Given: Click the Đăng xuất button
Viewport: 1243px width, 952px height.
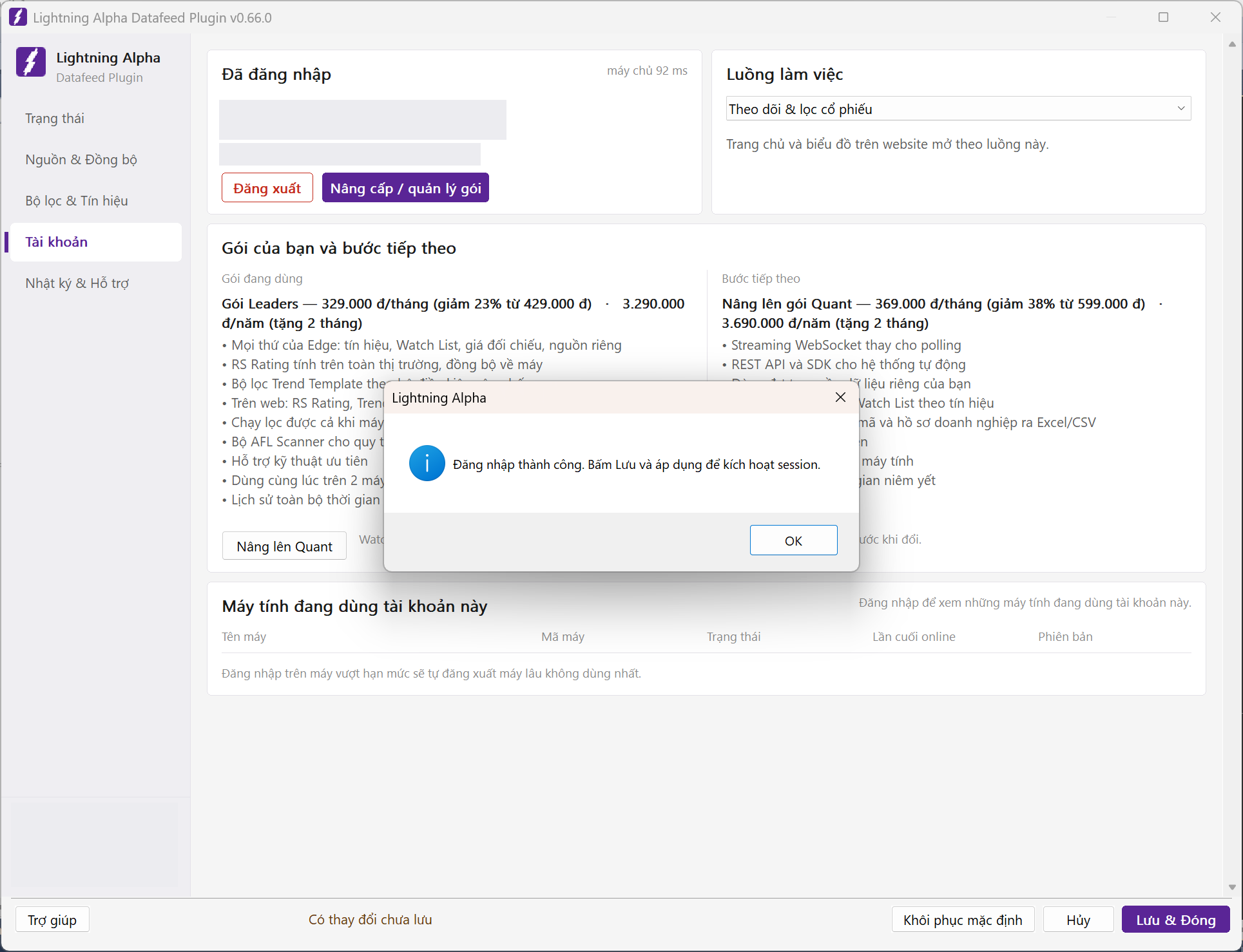Looking at the screenshot, I should coord(267,188).
